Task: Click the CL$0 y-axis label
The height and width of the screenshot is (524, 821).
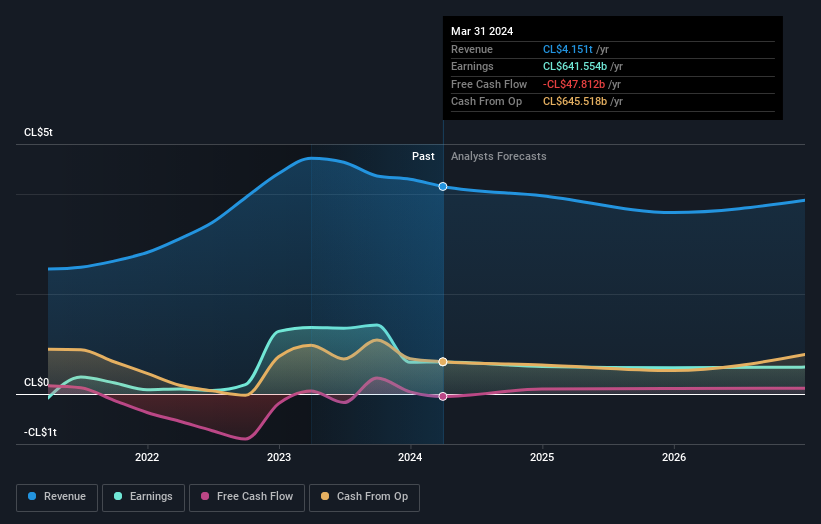Action: (x=36, y=382)
